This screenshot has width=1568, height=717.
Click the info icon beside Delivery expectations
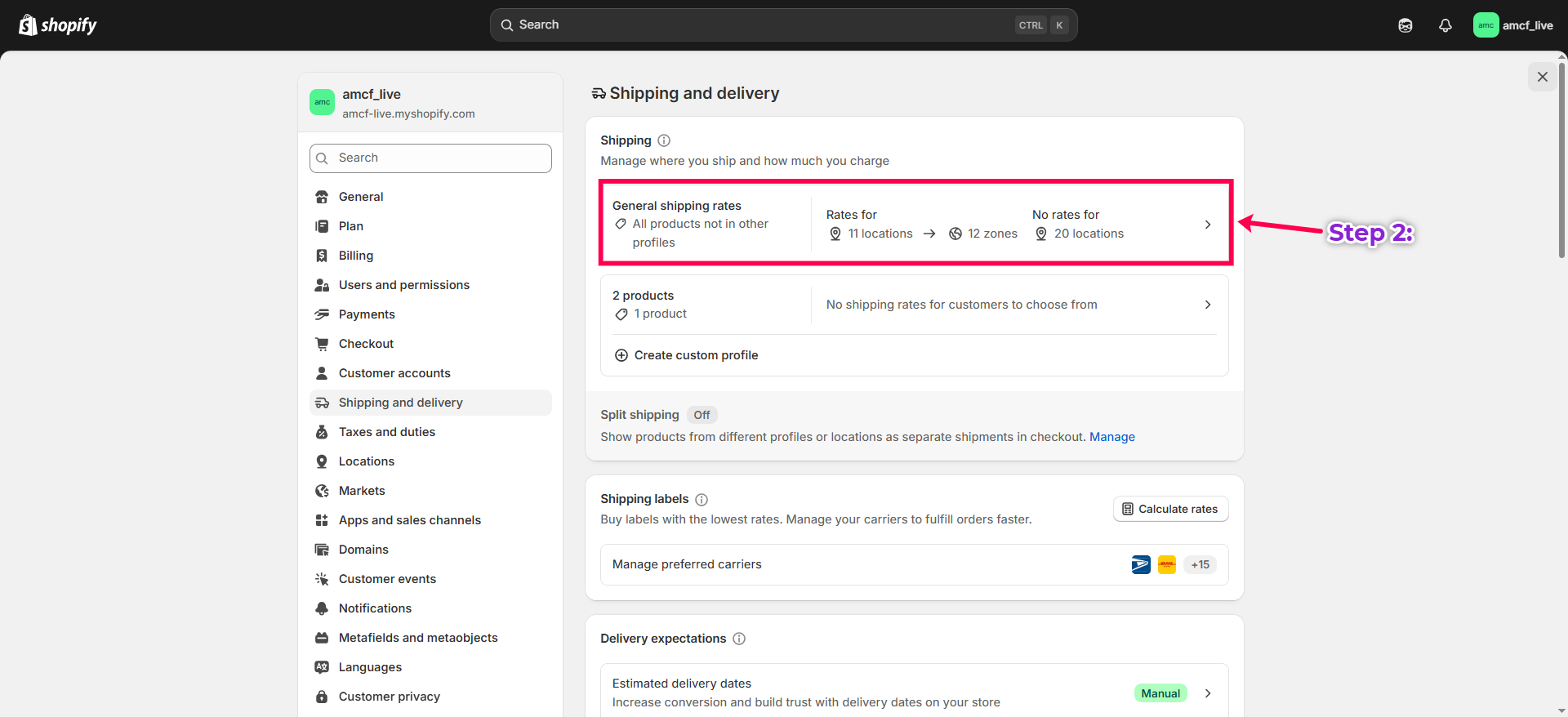pos(739,639)
